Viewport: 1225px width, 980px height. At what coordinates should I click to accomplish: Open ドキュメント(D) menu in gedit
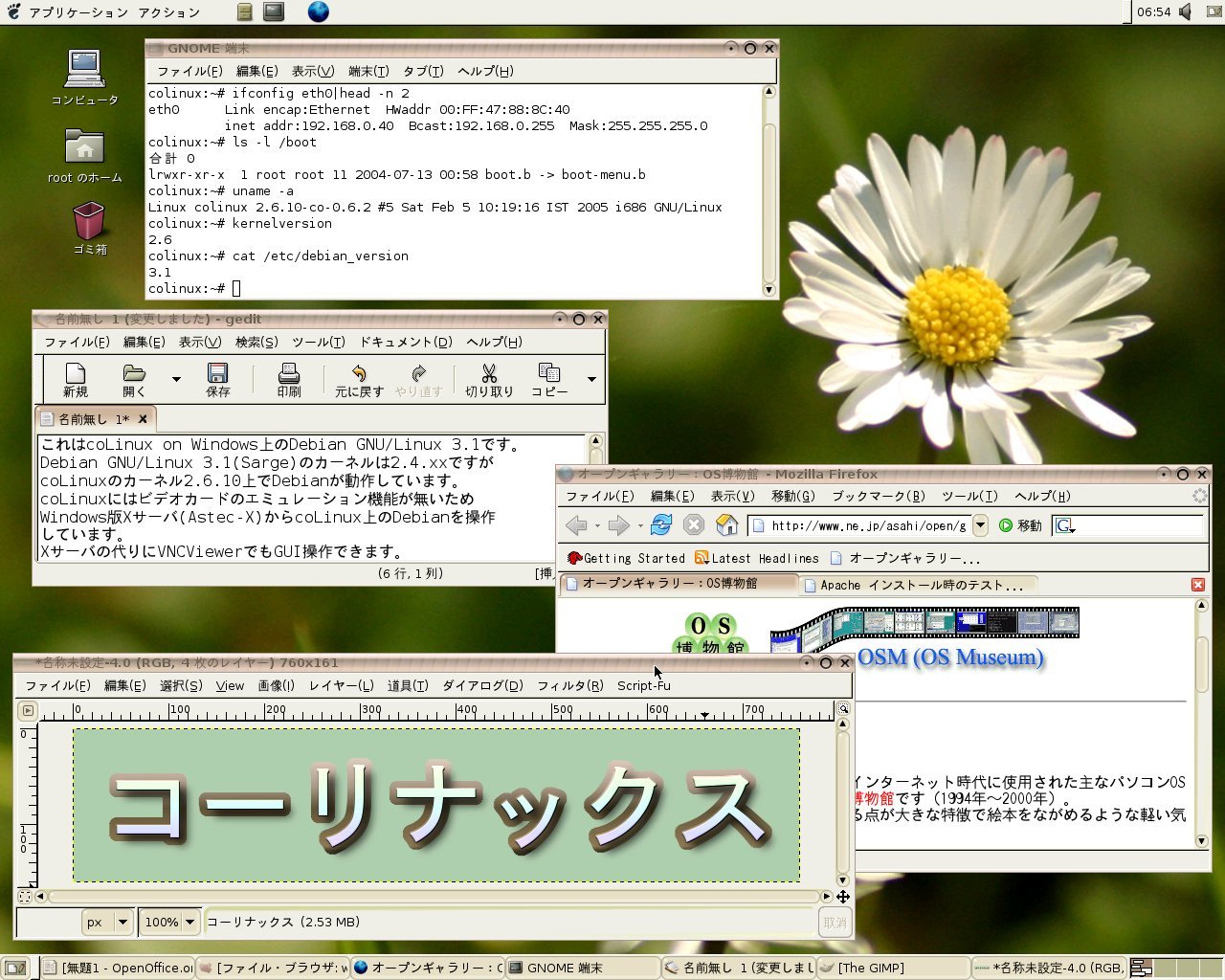click(406, 342)
